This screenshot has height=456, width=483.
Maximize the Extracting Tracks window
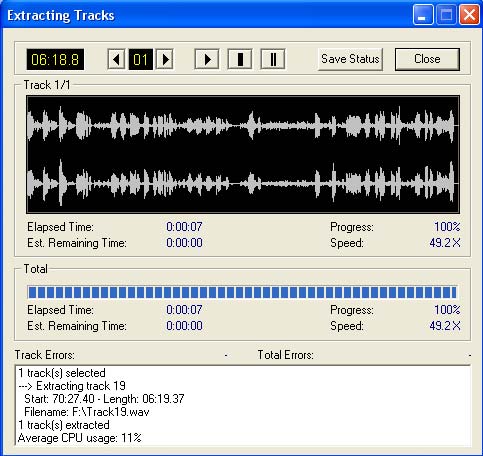446,15
